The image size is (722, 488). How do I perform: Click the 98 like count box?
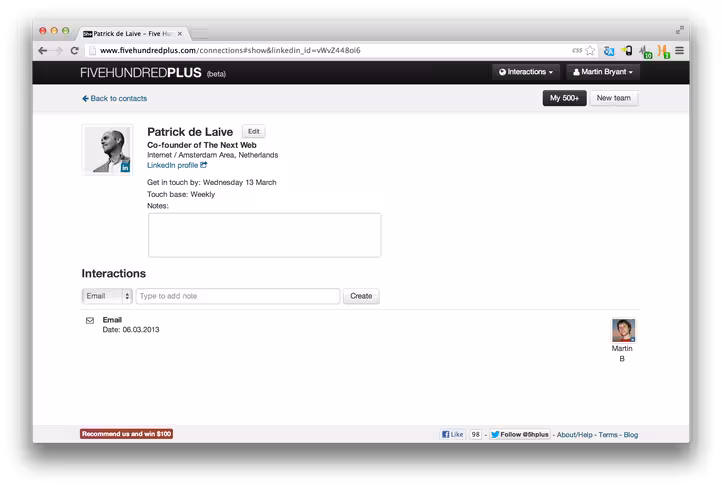(x=476, y=434)
